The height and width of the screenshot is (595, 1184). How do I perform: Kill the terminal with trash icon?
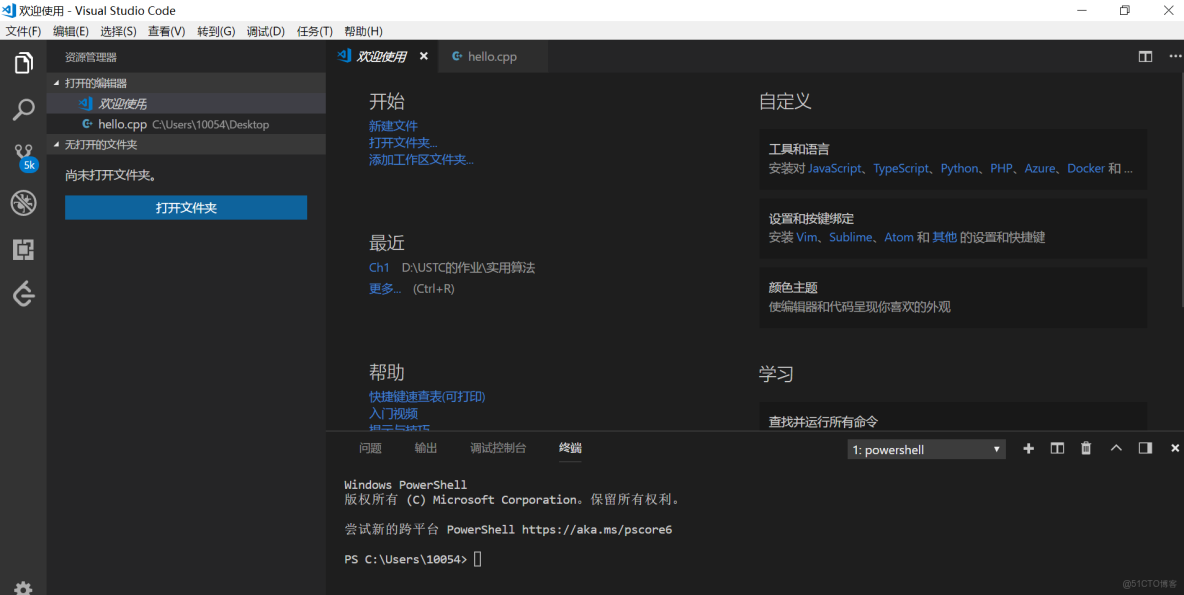click(x=1086, y=449)
